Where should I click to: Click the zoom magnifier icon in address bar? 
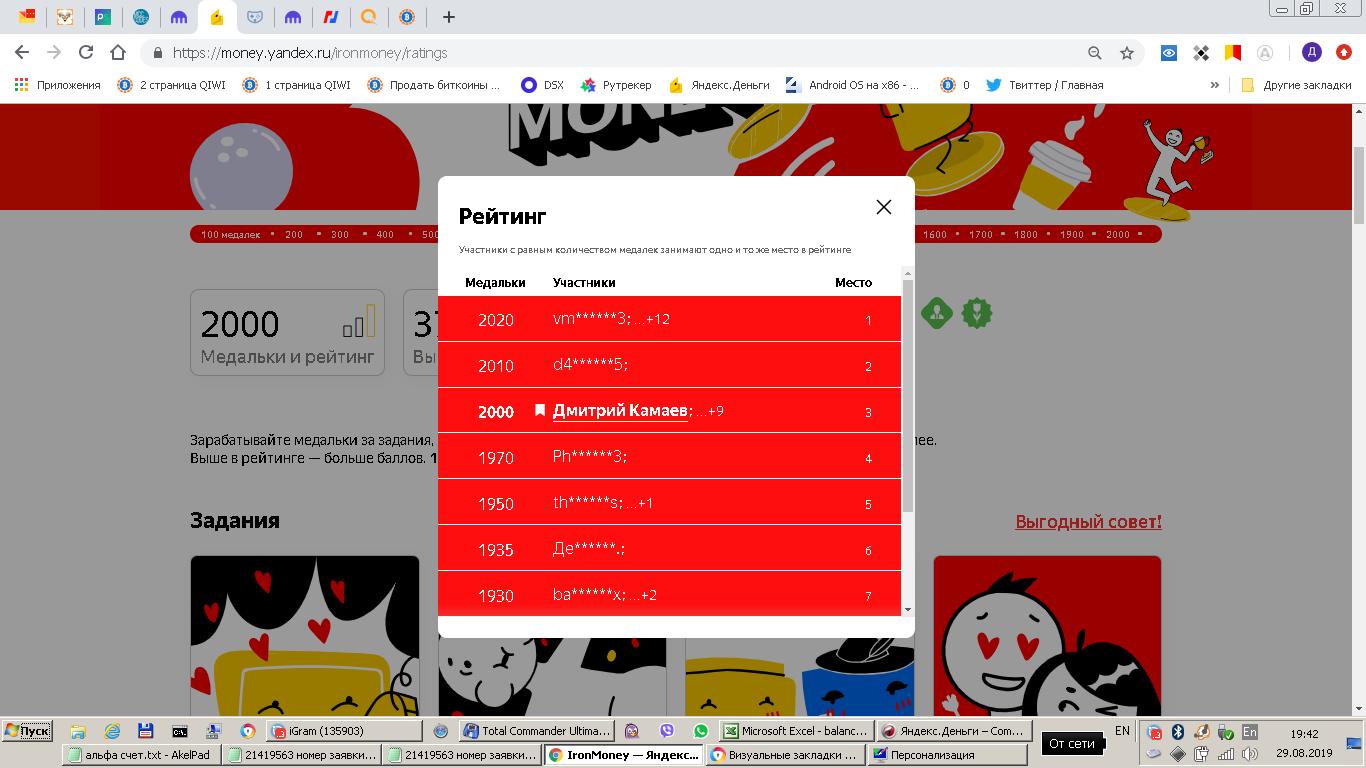tap(1095, 53)
